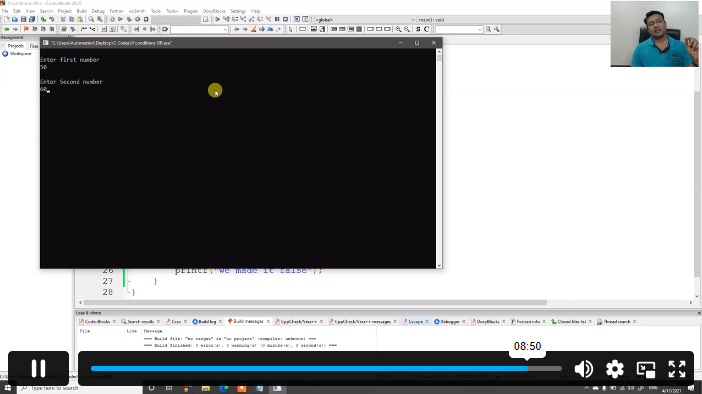Mute the video with the speaker button
This screenshot has width=702, height=394.
[584, 369]
